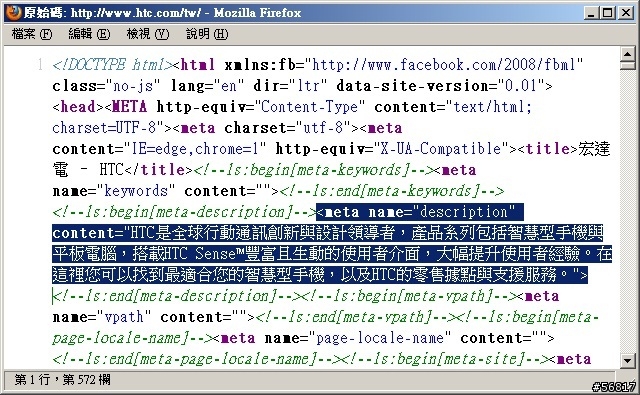Image resolution: width=640 pixels, height=395 pixels.
Task: Click the Firefox icon in title bar
Action: click(x=13, y=12)
